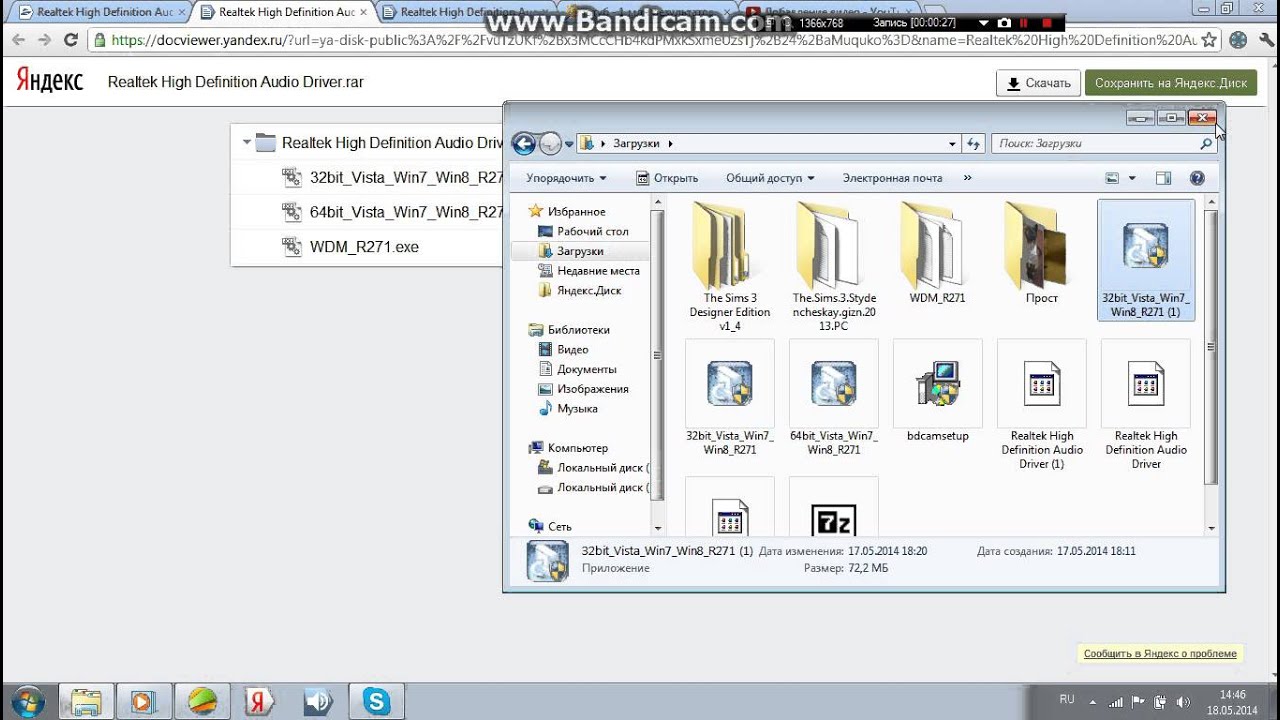Click the Explorer forward navigation arrow
This screenshot has height=720, width=1280.
[x=550, y=143]
